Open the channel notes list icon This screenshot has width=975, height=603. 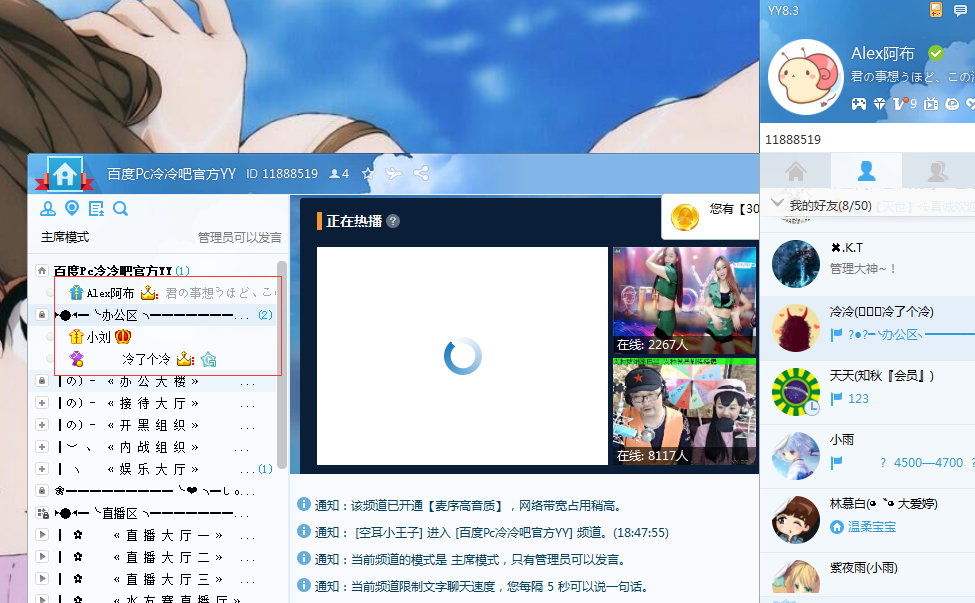click(x=96, y=209)
